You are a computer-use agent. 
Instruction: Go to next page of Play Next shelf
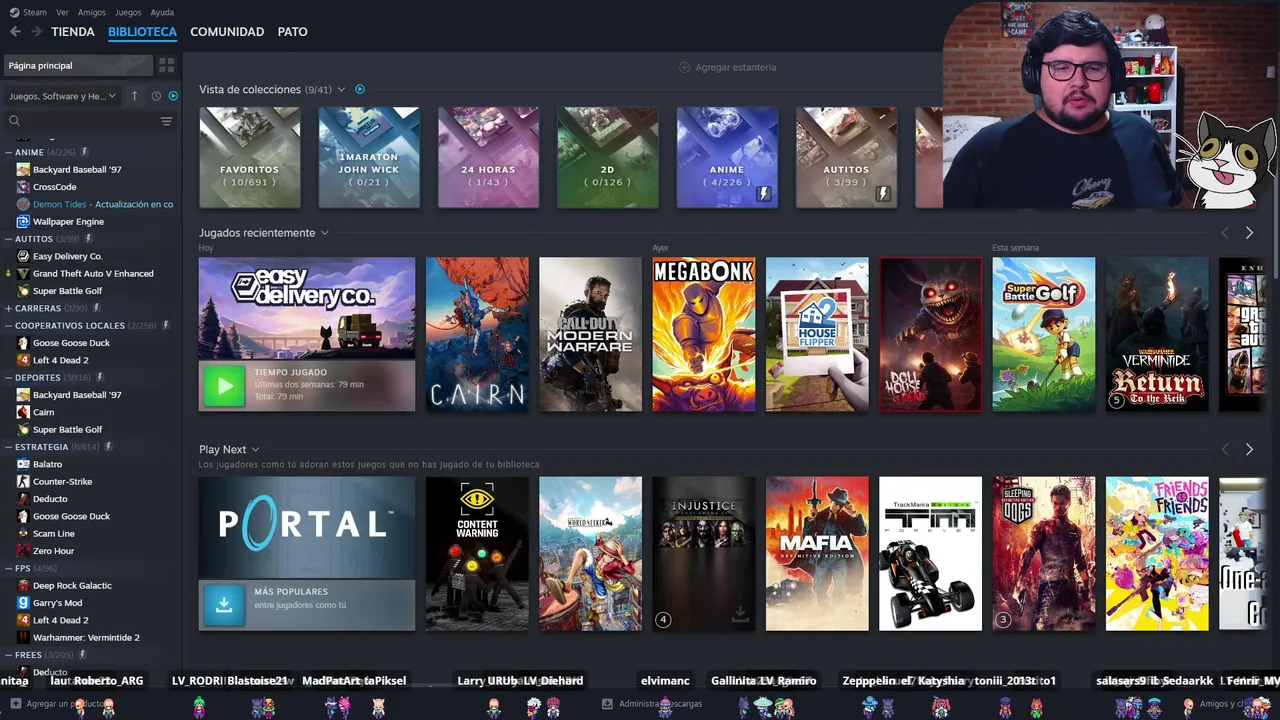[1249, 450]
